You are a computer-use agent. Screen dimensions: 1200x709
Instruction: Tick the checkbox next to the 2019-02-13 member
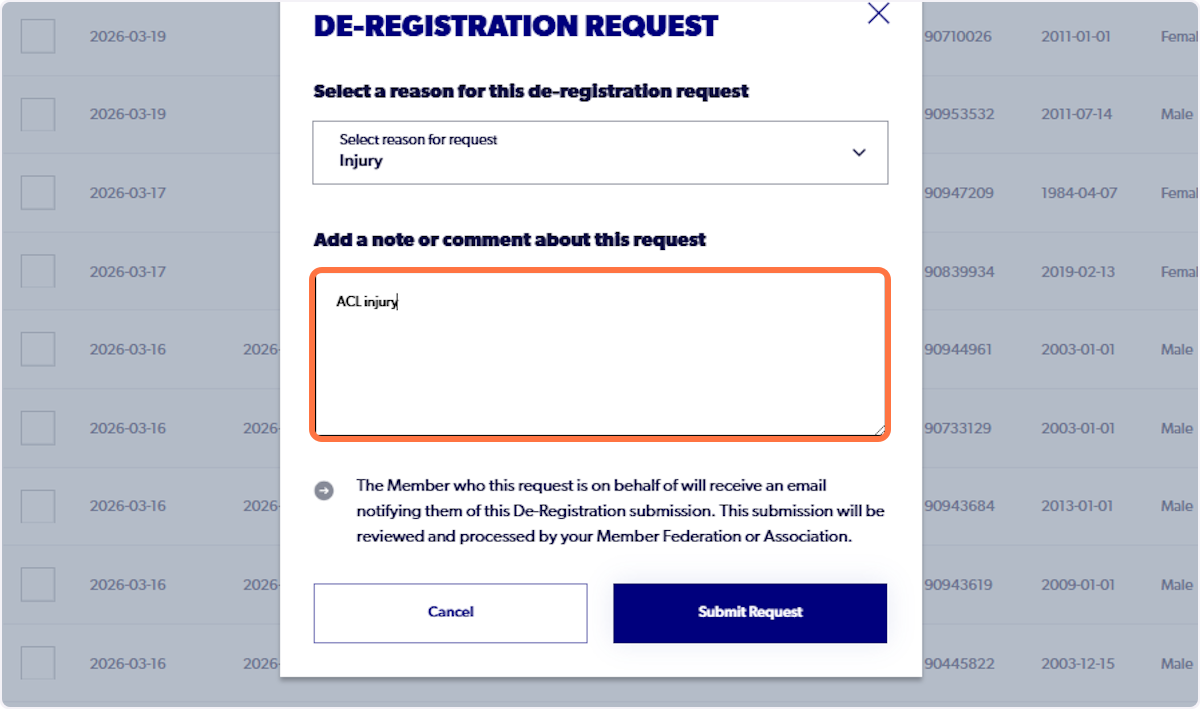(x=37, y=270)
